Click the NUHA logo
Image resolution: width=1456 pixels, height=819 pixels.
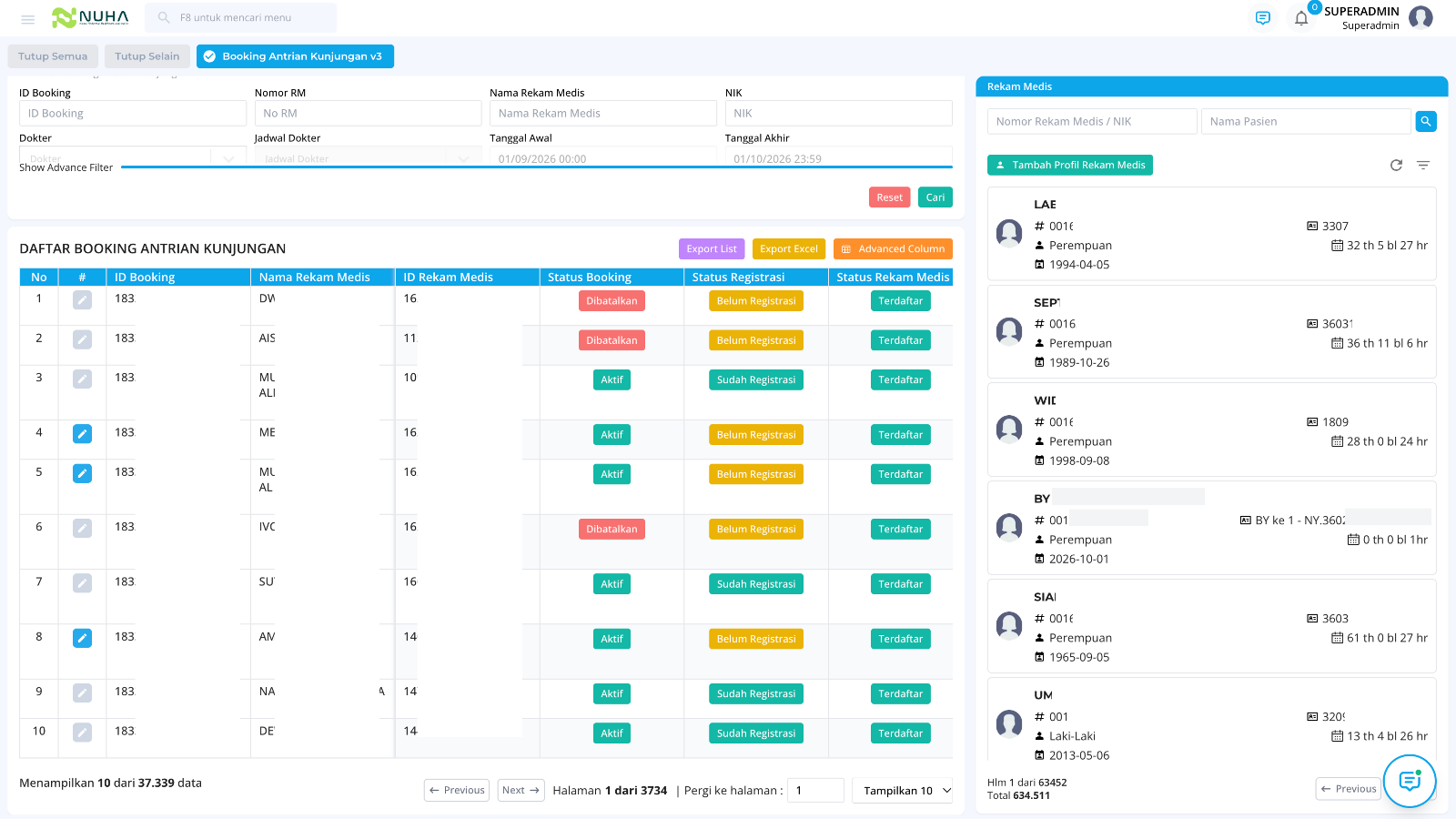click(x=90, y=17)
